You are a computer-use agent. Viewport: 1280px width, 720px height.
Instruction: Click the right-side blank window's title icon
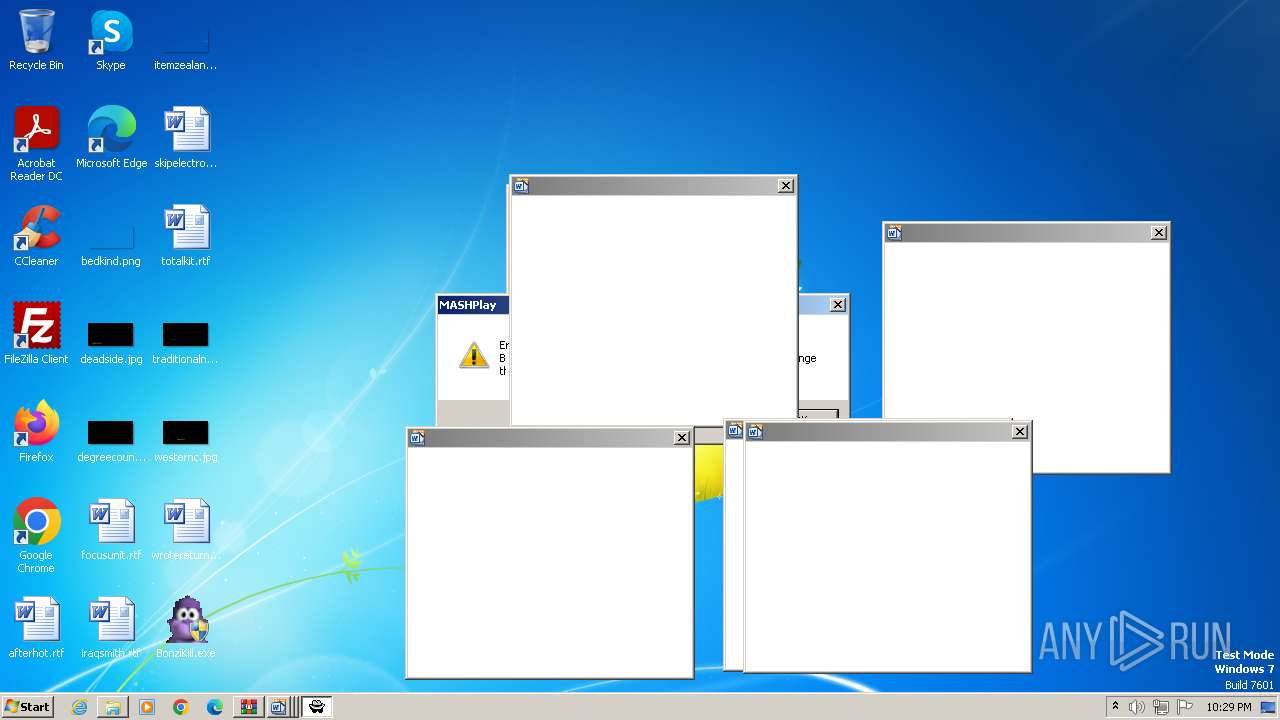coord(894,233)
